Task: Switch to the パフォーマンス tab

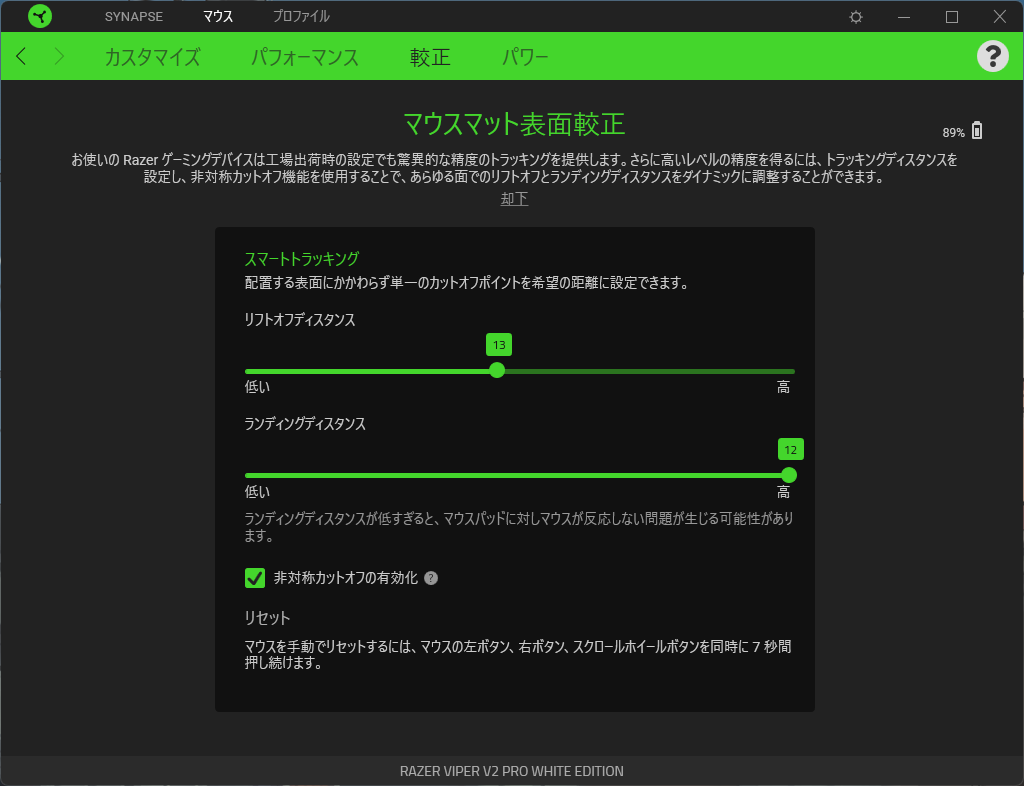Action: point(305,57)
